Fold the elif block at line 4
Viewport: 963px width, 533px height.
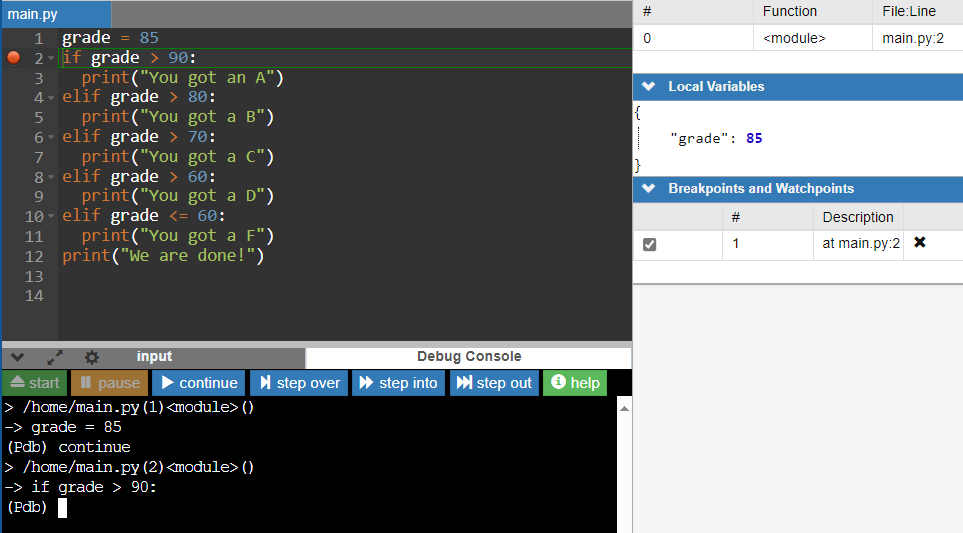coord(51,98)
